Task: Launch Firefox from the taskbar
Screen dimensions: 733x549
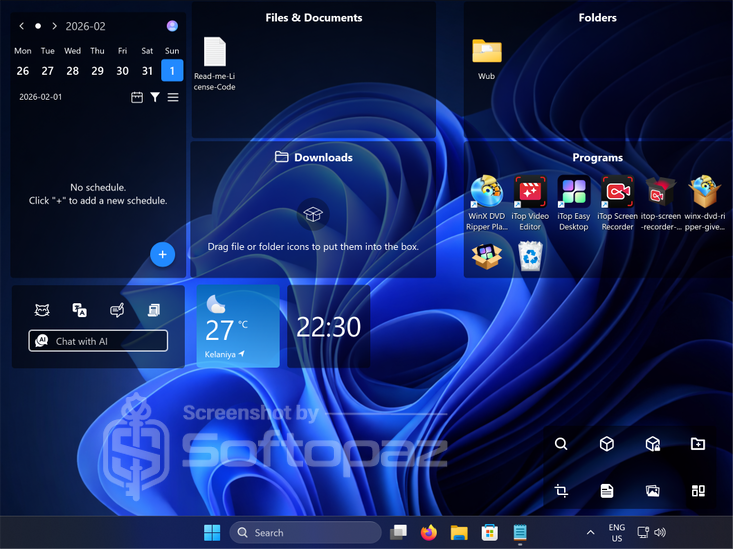Action: tap(429, 532)
